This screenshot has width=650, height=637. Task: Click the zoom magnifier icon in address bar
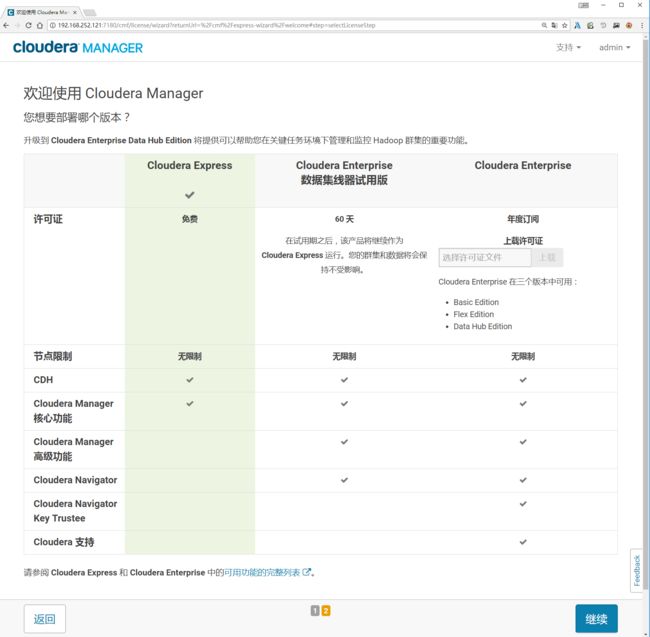point(544,25)
